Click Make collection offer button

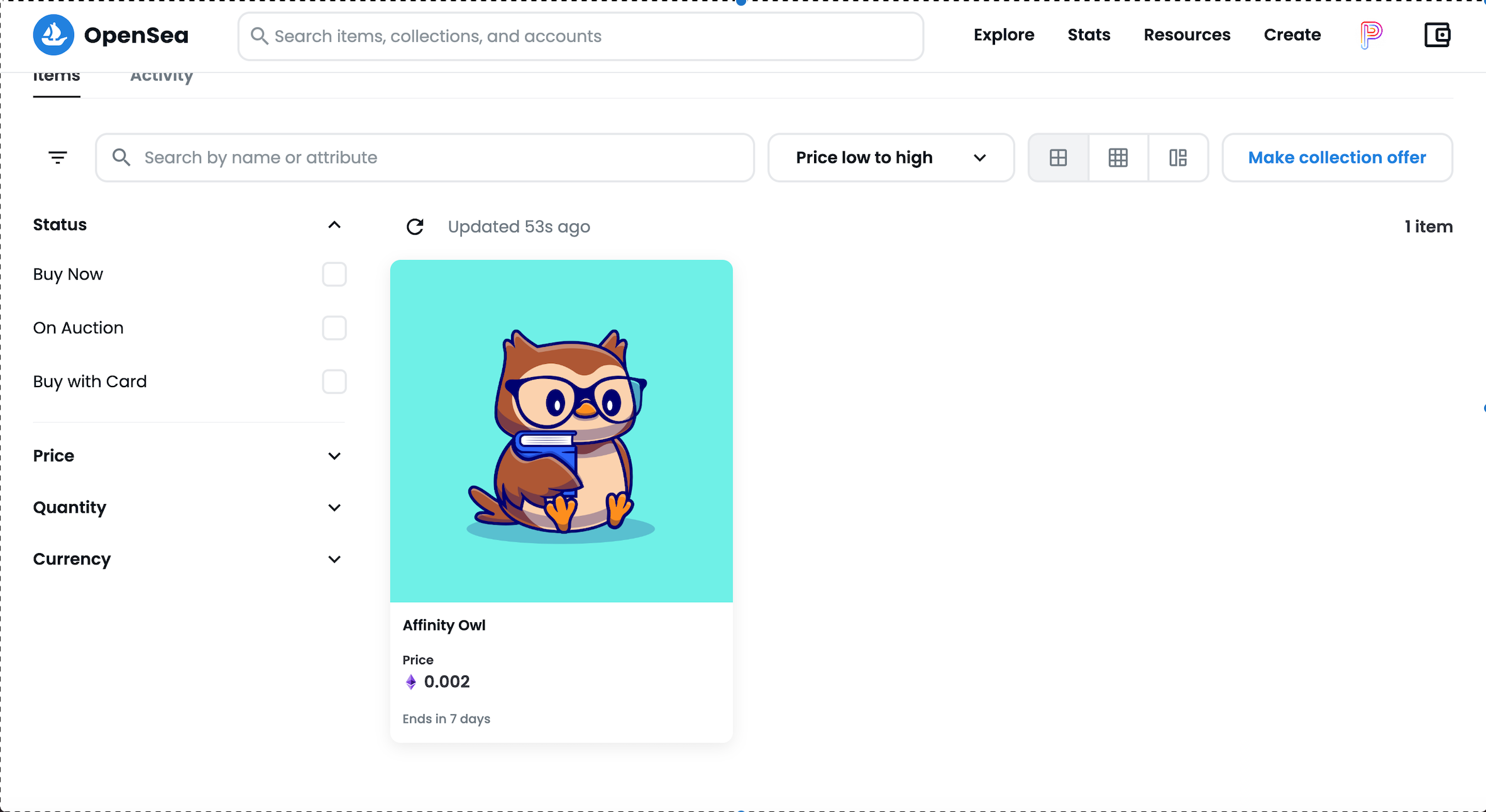(1337, 158)
